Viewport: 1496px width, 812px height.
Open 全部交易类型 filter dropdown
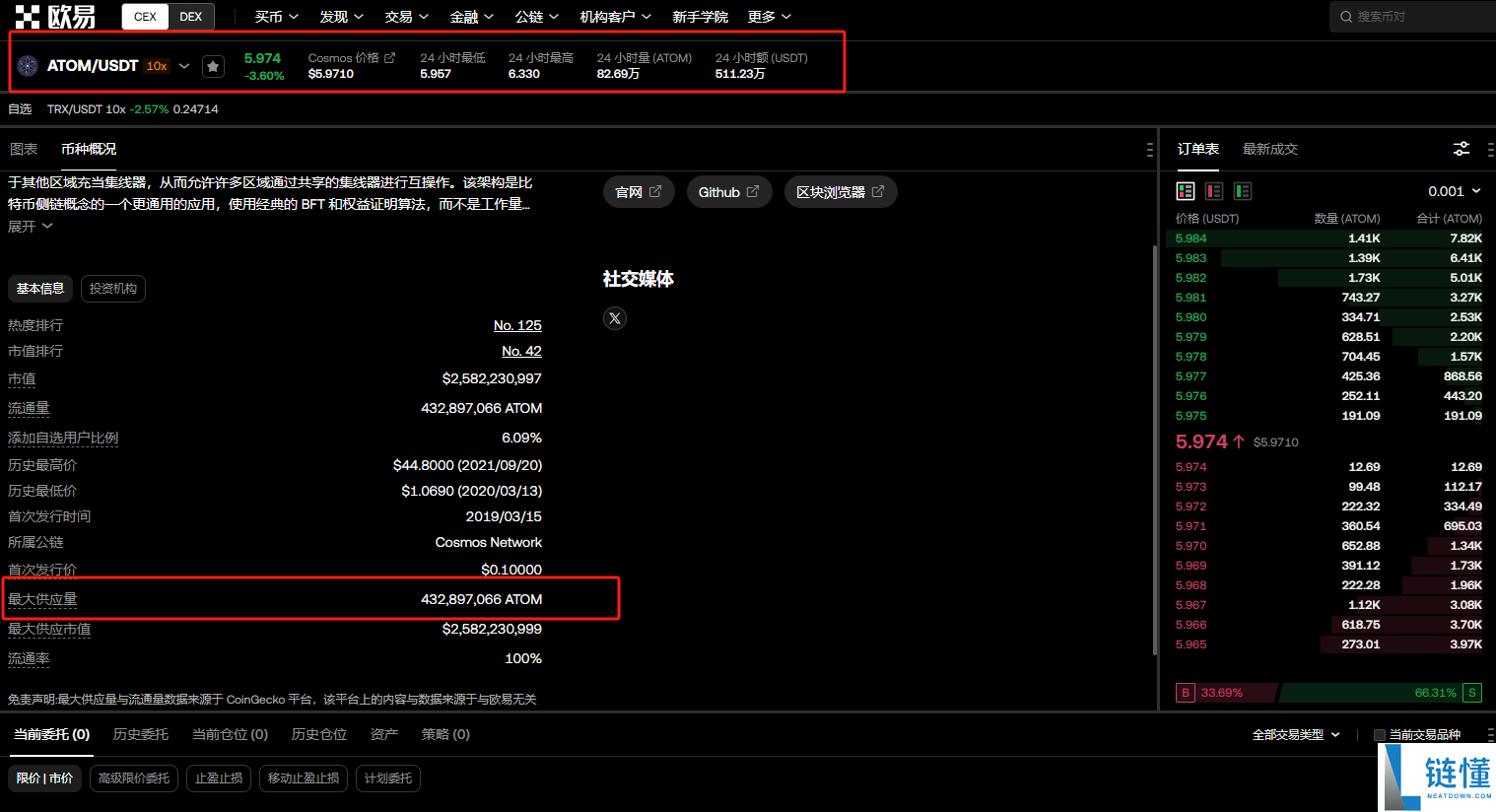(1296, 735)
